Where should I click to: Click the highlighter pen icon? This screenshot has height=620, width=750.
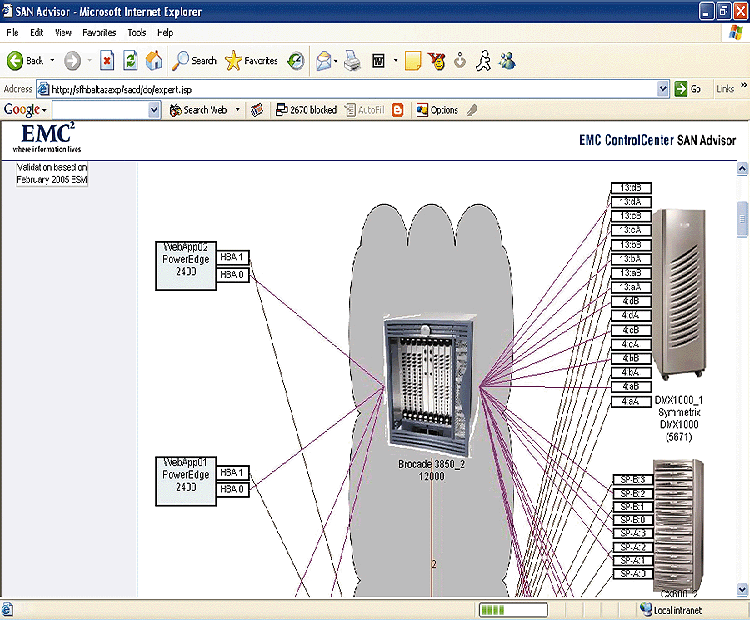(472, 110)
